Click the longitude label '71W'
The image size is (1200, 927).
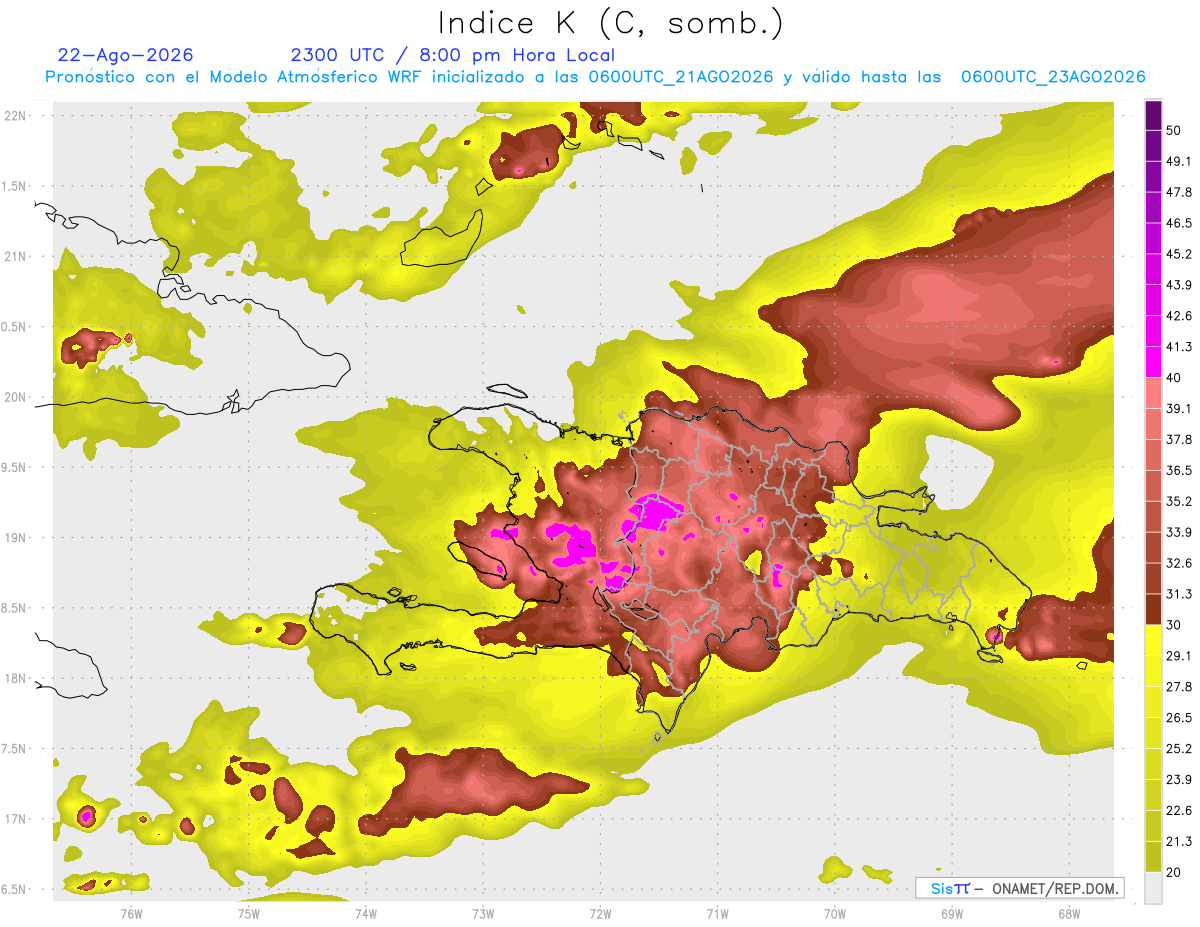point(717,914)
